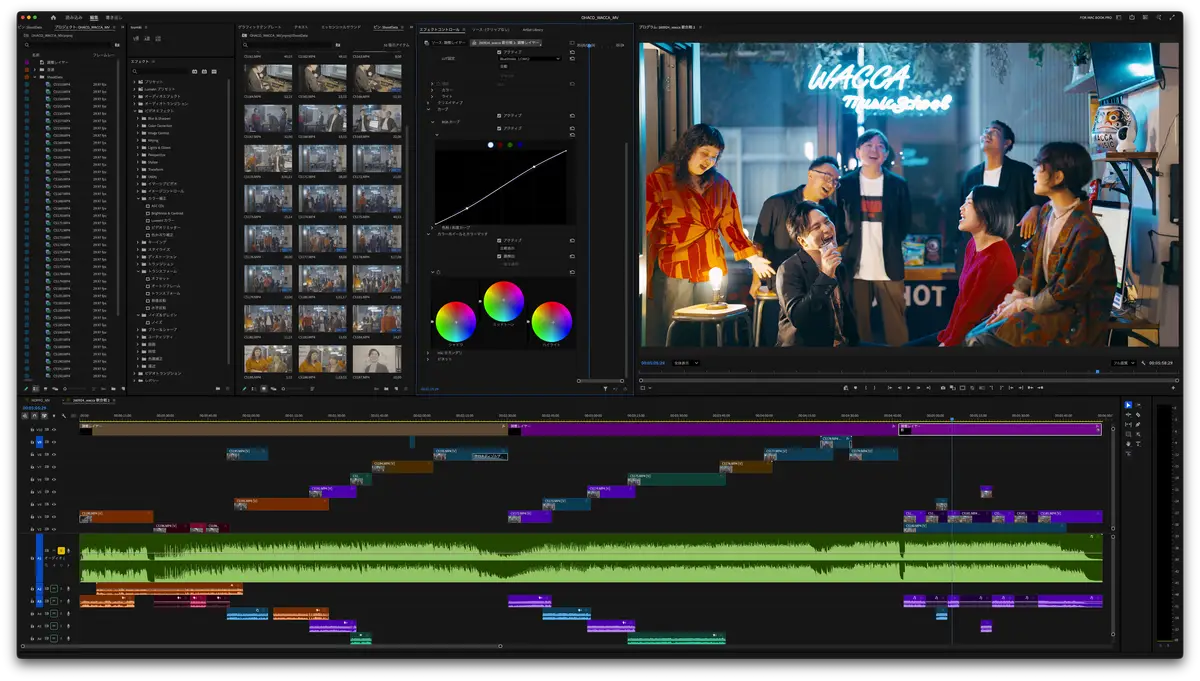Open the LUT設定 dropdown

(530, 59)
